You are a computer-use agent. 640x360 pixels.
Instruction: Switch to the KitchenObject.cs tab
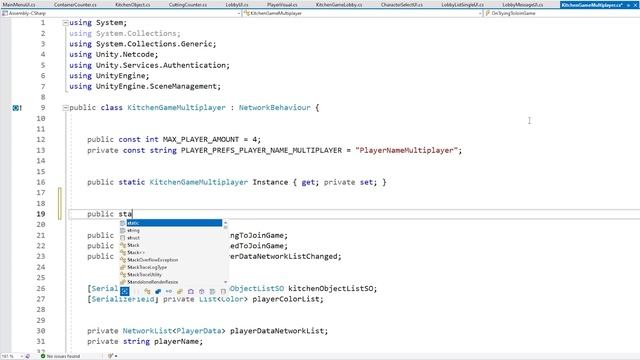coord(133,4)
